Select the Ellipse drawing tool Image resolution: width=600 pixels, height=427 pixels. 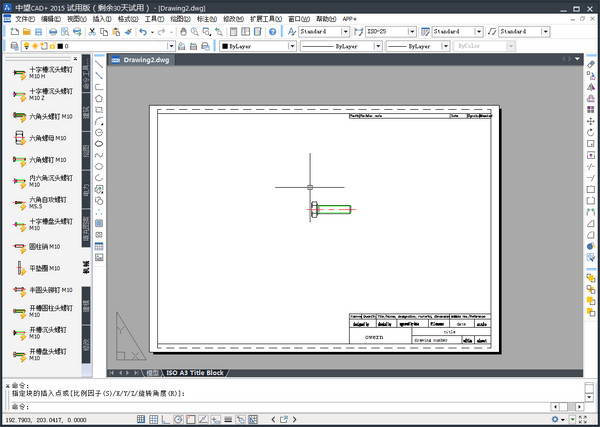[99, 166]
